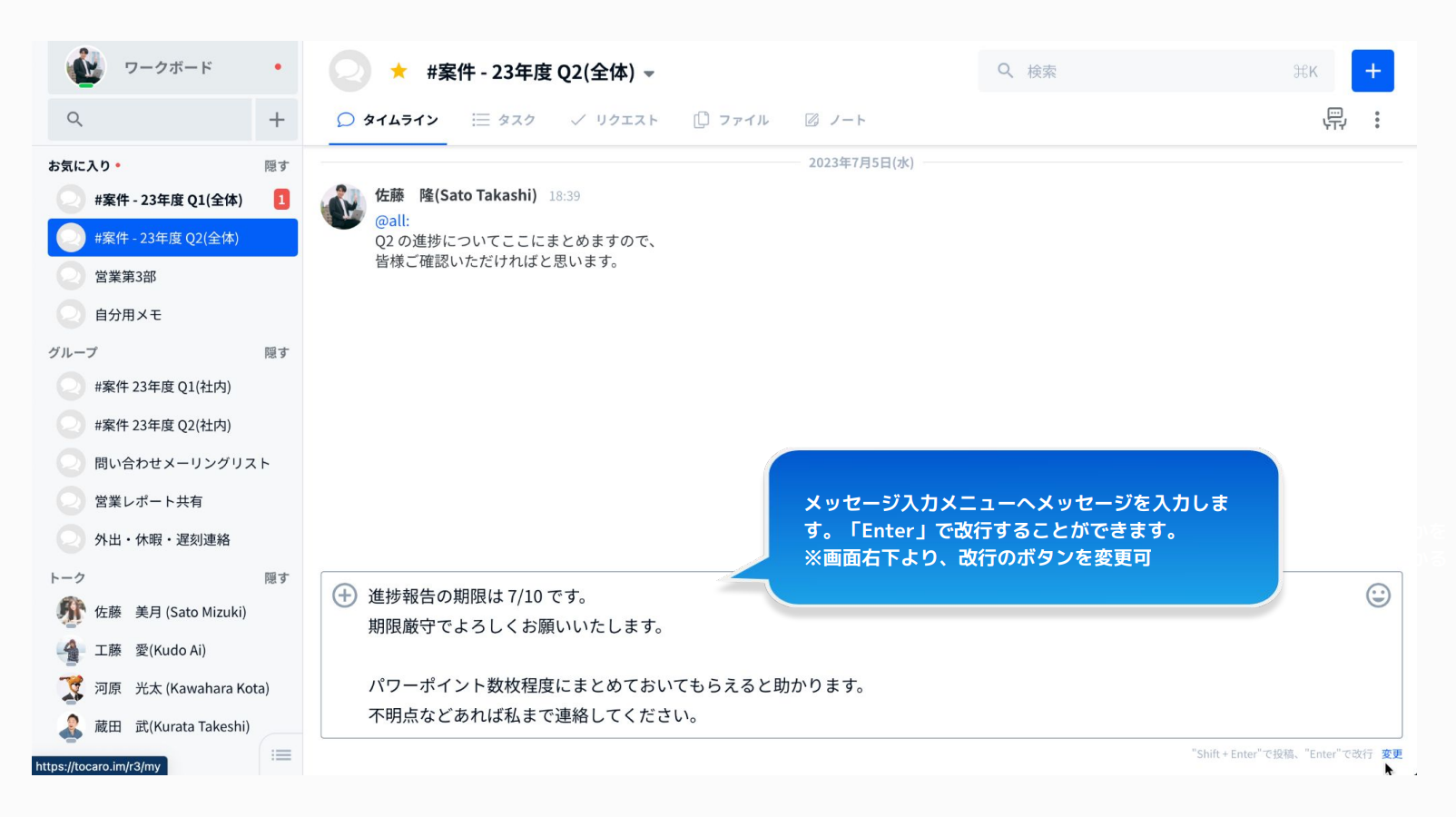Open 自分用メモ channel

172,314
